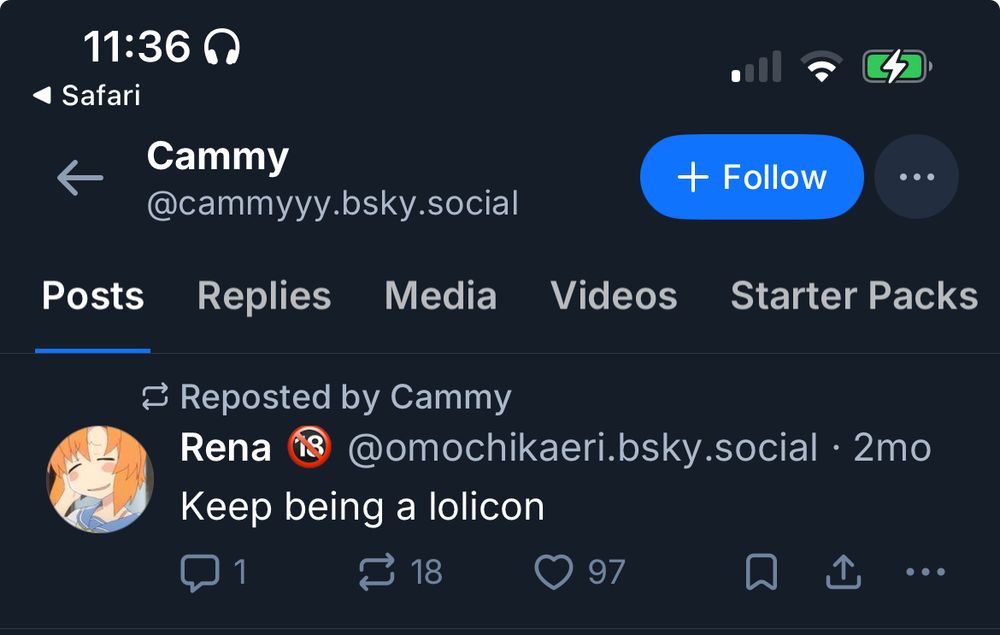
Task: Share the post via share icon
Action: (x=843, y=572)
